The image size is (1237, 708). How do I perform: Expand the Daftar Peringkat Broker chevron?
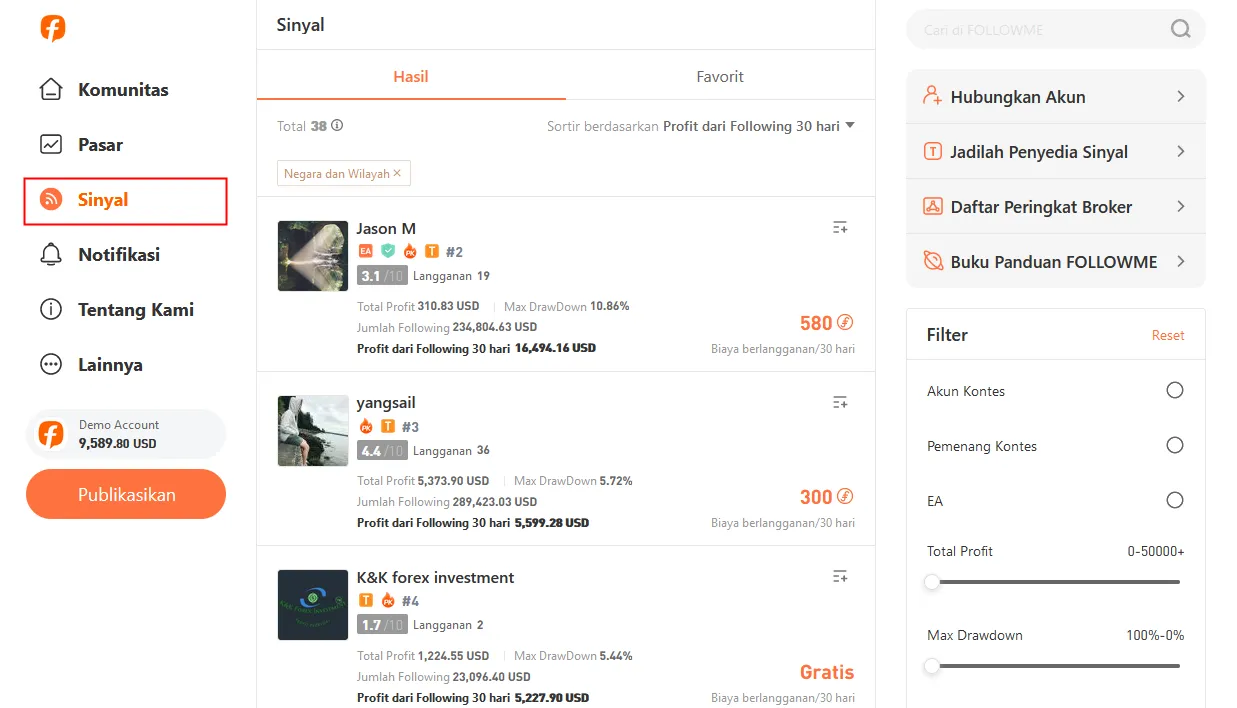(1181, 207)
